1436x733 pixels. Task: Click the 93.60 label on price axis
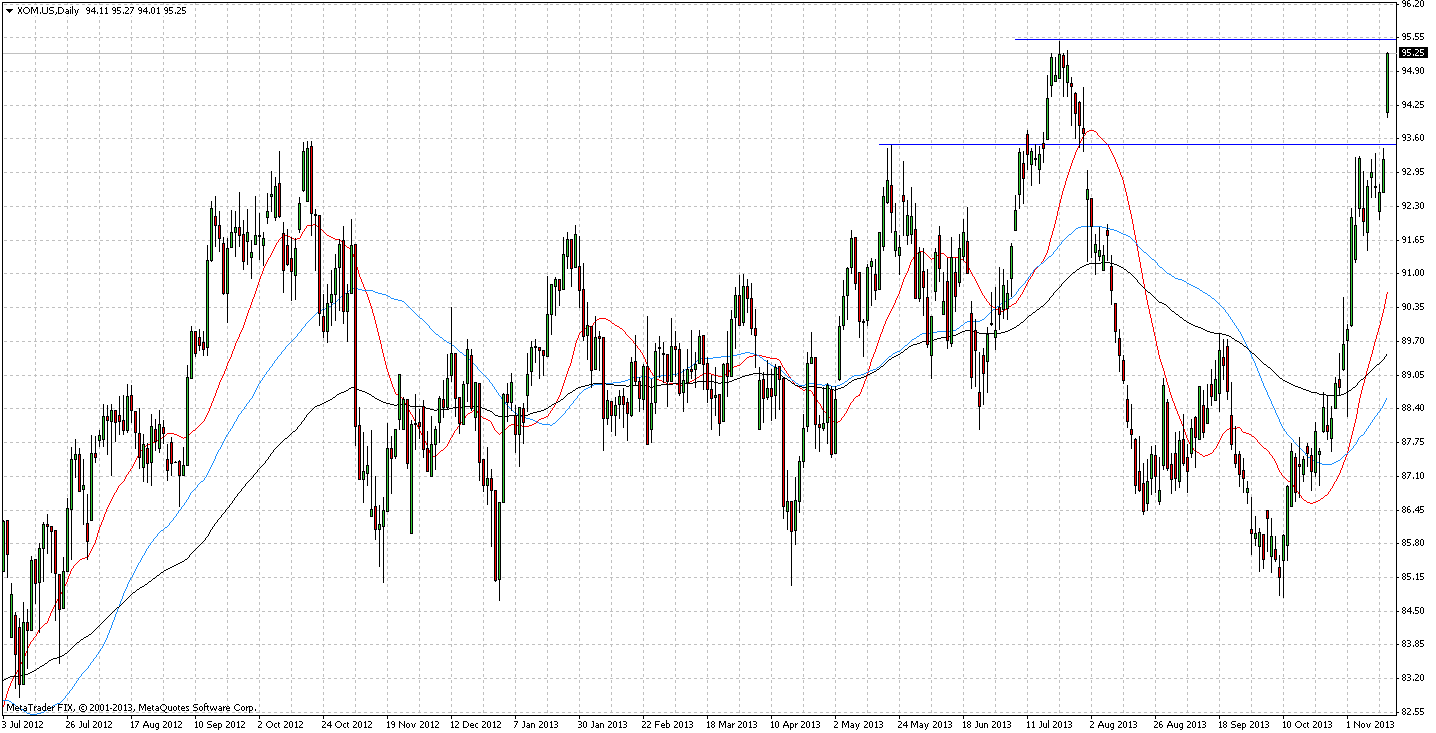tap(1412, 138)
